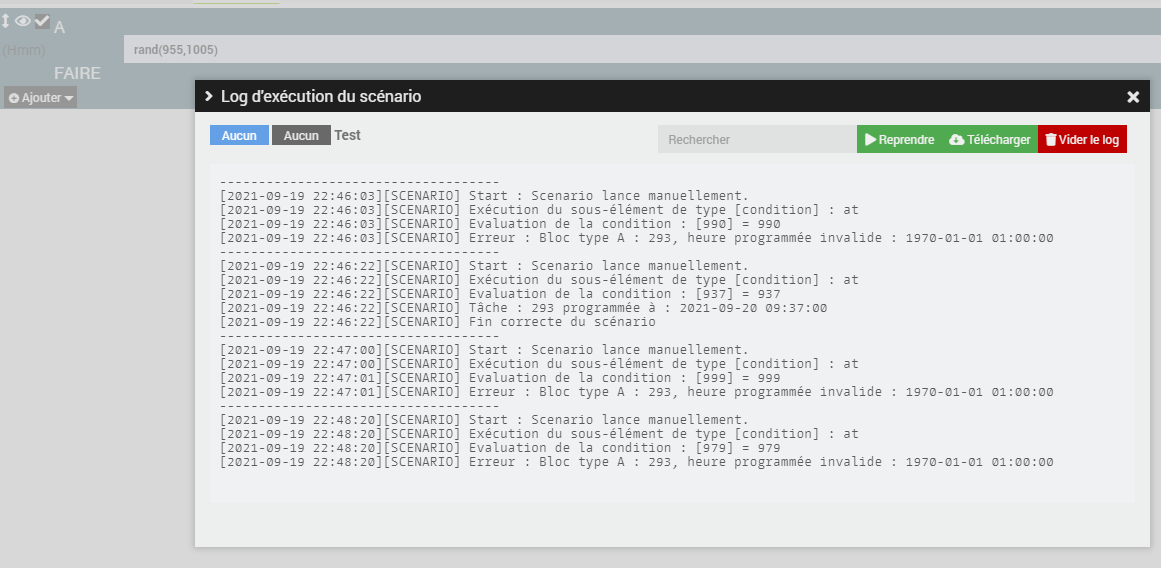The width and height of the screenshot is (1161, 568).
Task: Open the Ajouter dropdown menu
Action: tap(41, 98)
